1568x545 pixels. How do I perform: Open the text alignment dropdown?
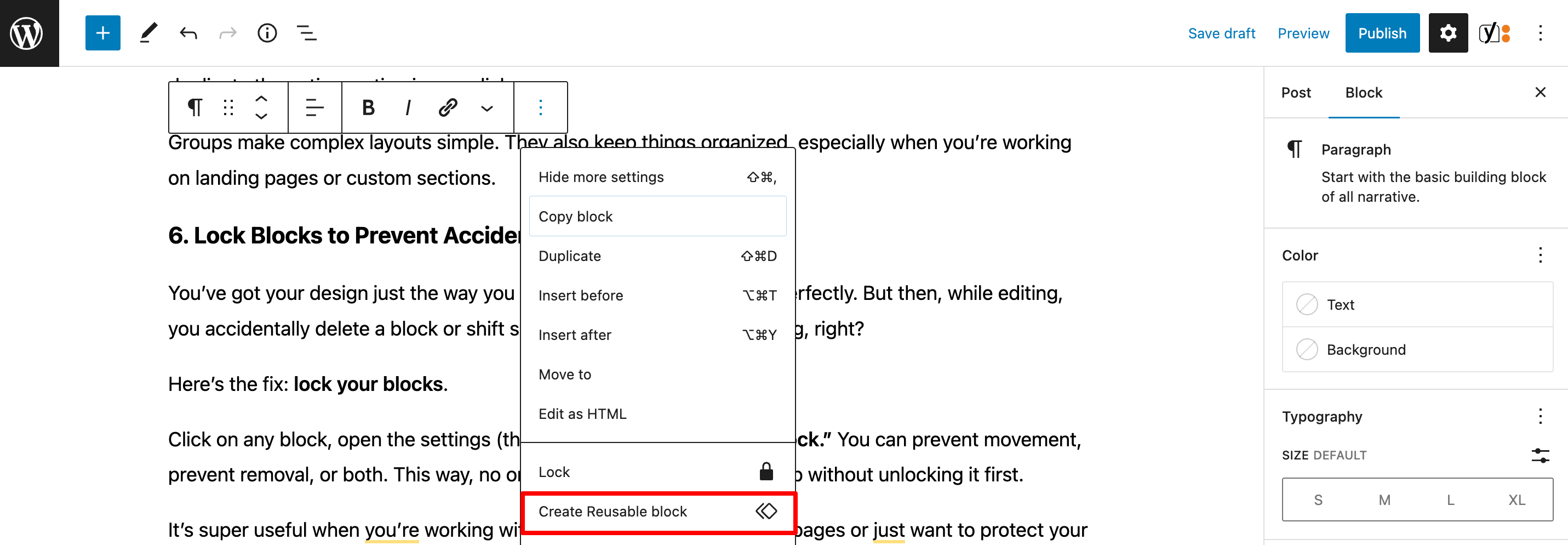tap(314, 108)
